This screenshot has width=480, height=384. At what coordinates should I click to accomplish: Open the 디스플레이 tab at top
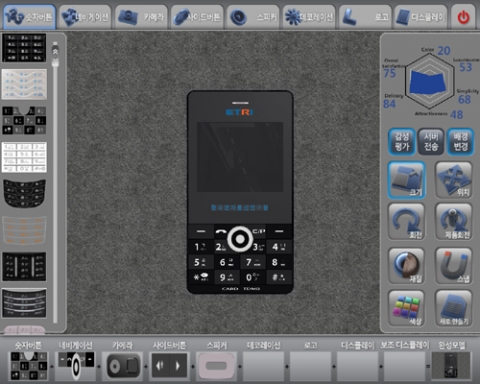(421, 17)
